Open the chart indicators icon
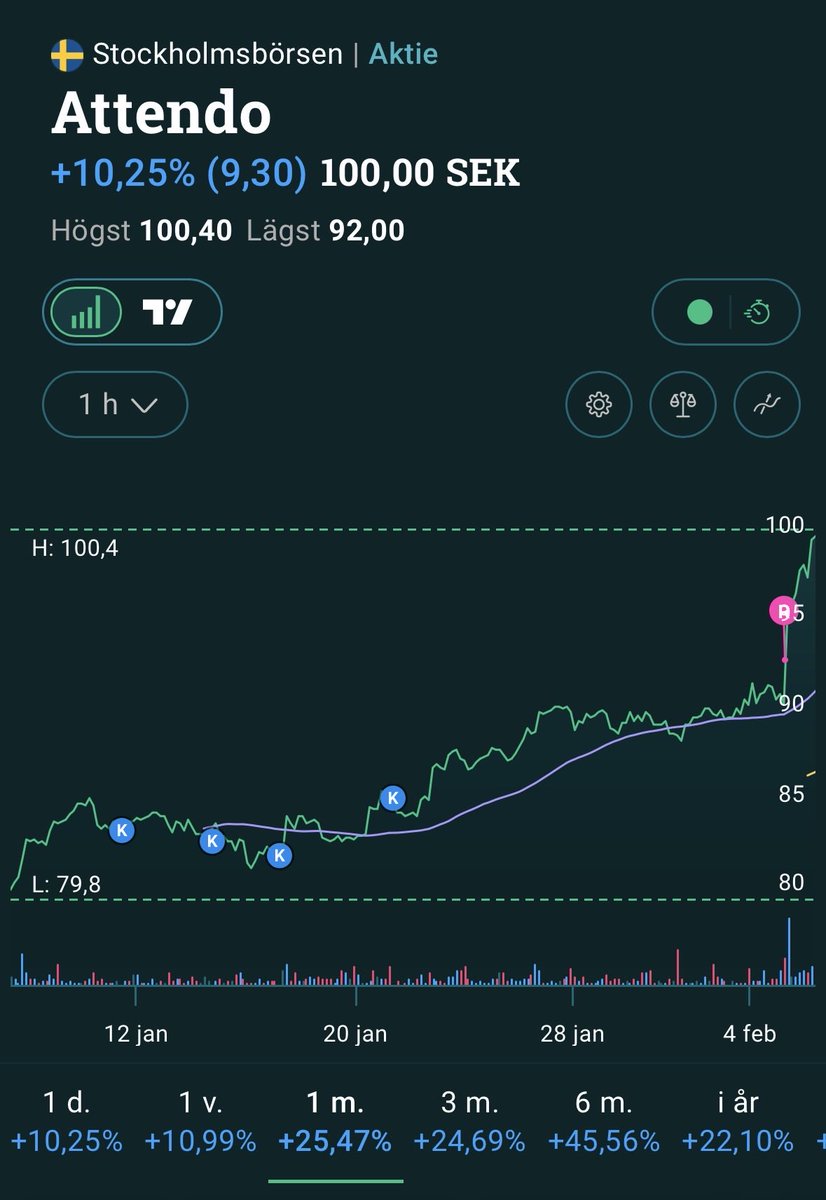 pyautogui.click(x=767, y=405)
